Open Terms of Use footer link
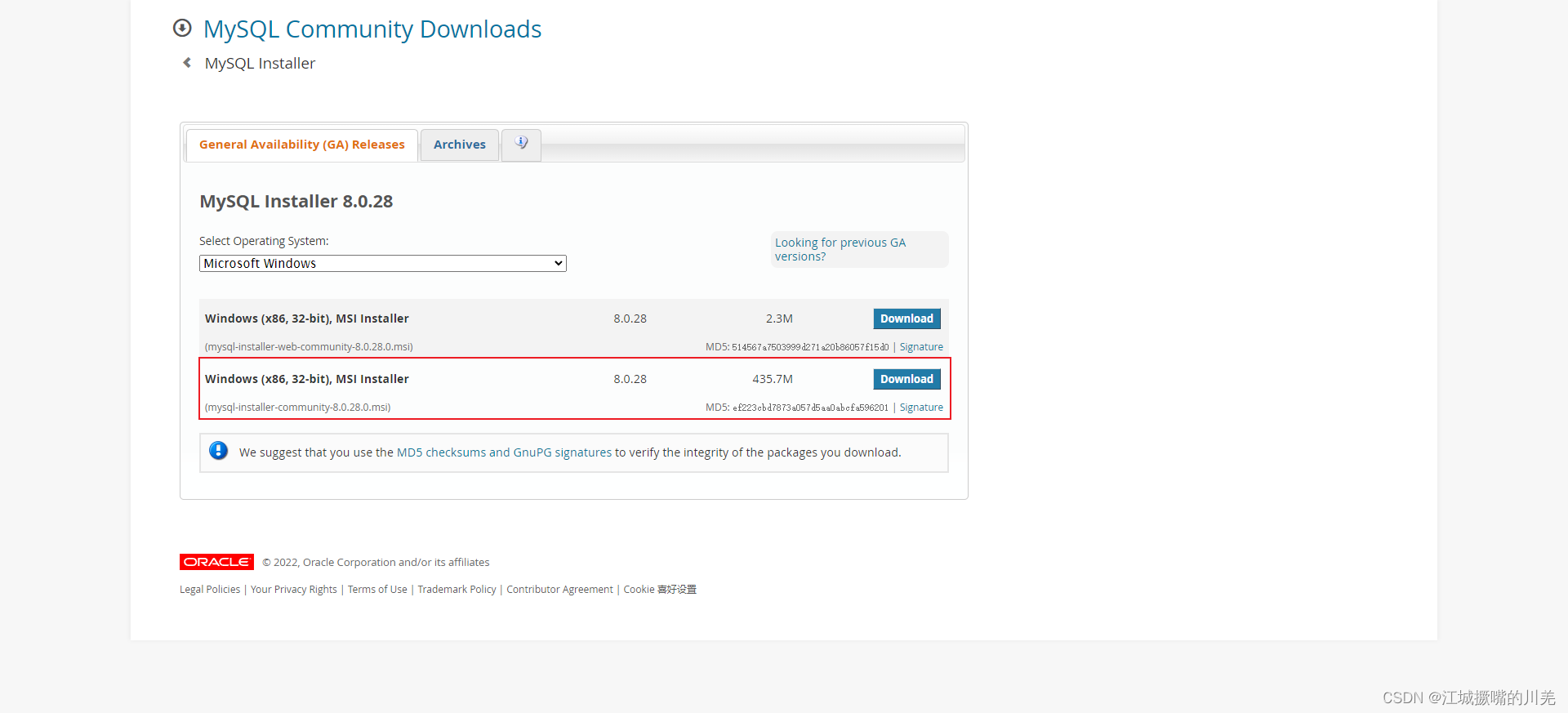 [377, 590]
